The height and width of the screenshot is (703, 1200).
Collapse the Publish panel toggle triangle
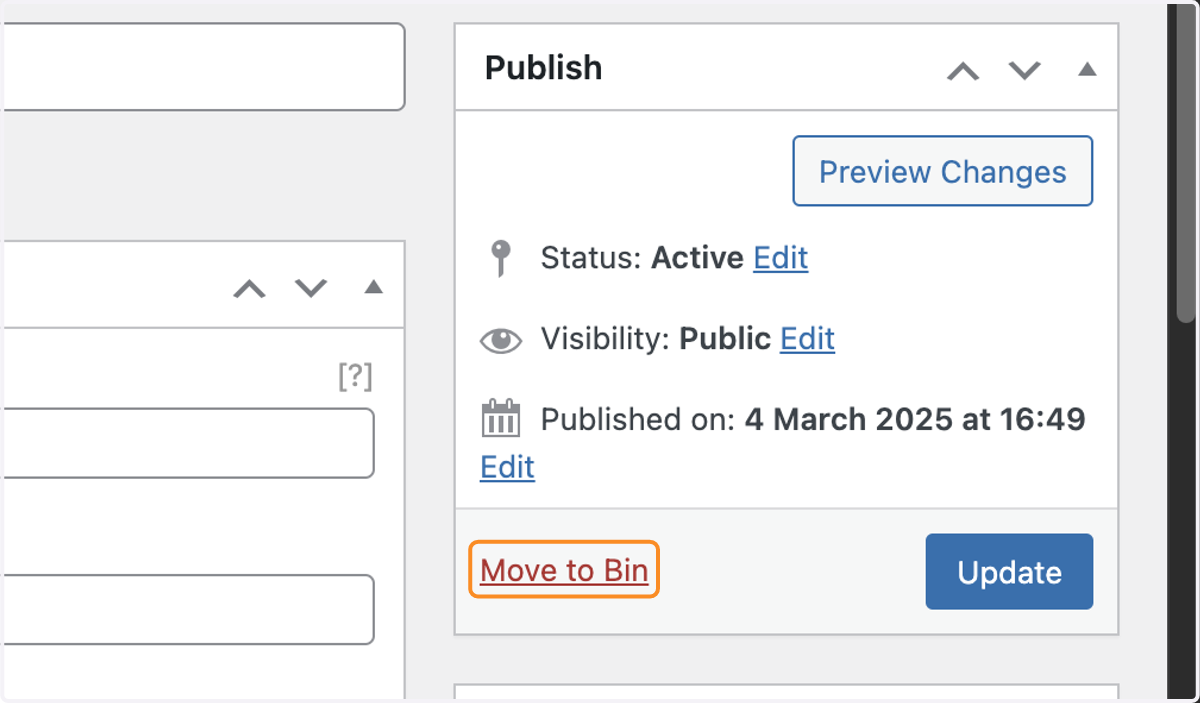(x=1087, y=70)
